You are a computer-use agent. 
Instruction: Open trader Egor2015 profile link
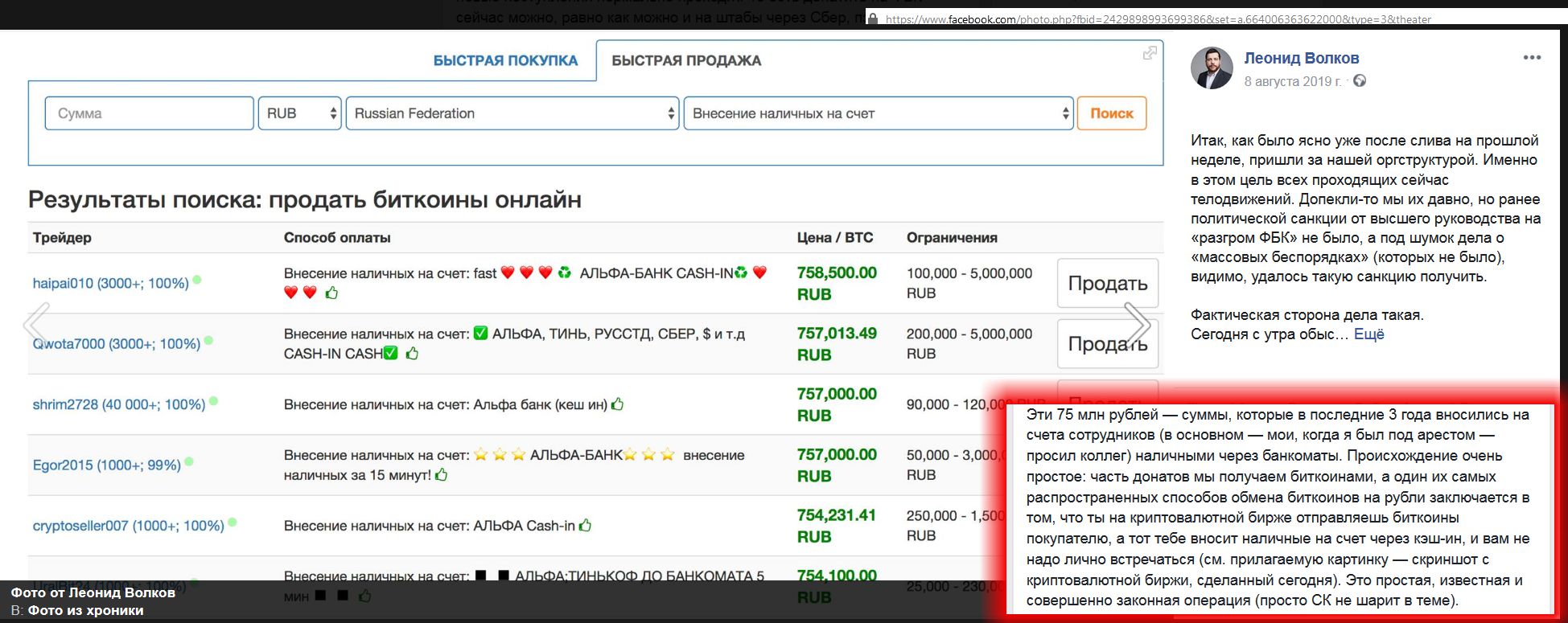coord(107,465)
